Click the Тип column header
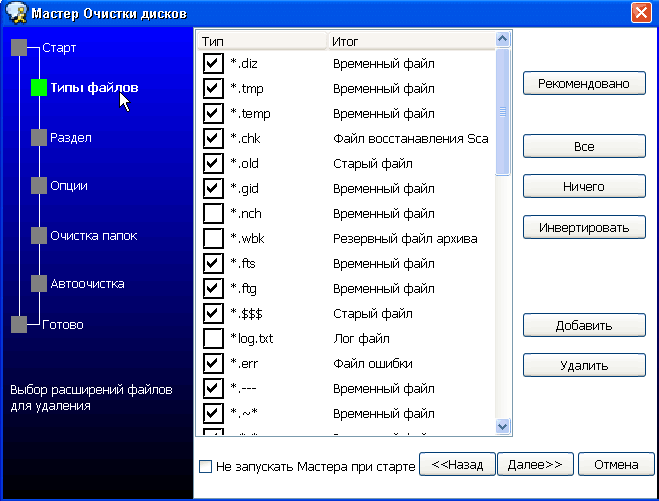The image size is (659, 501). click(x=262, y=41)
